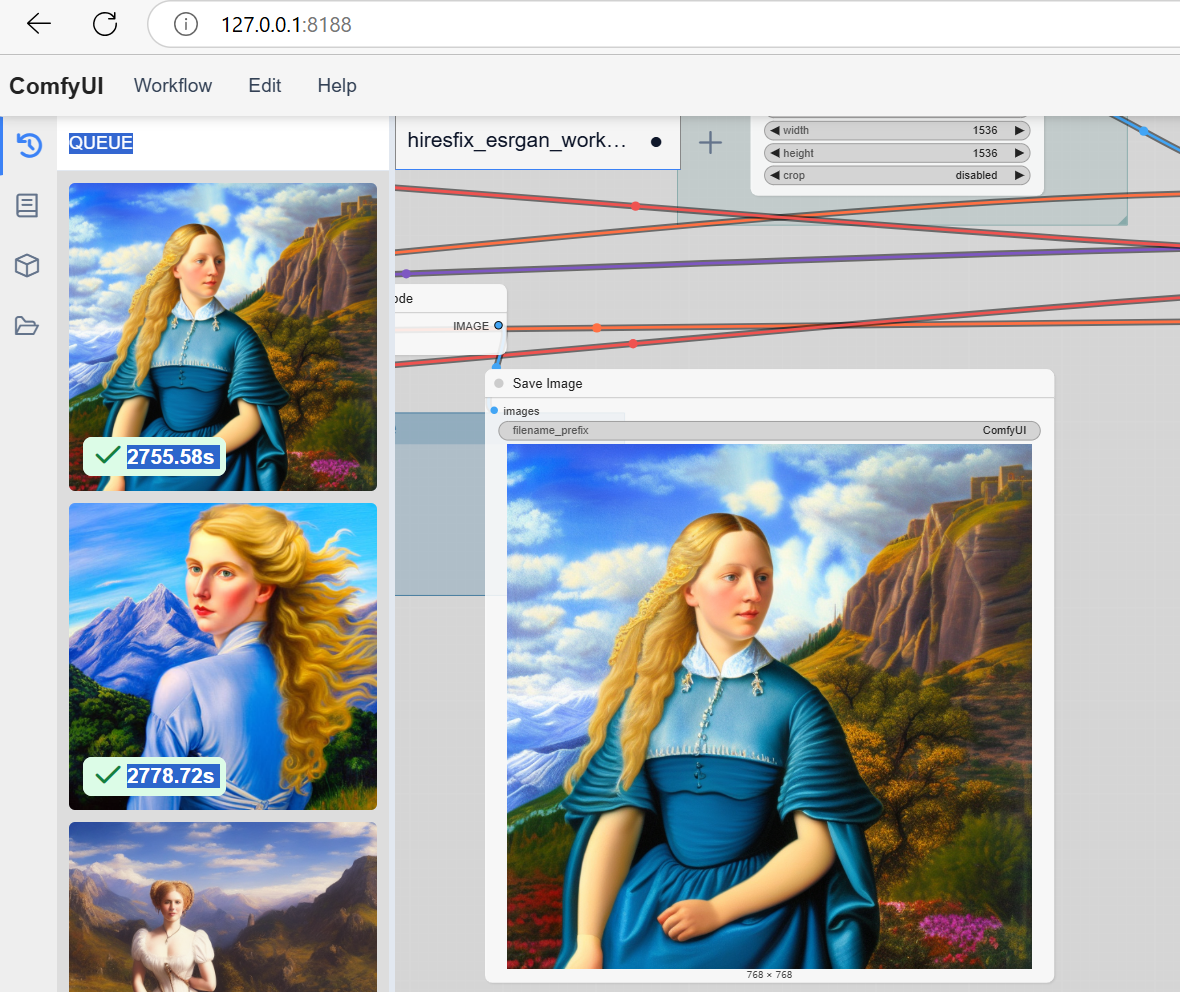
Task: Open the Workflows folder sidebar icon
Action: pos(27,326)
